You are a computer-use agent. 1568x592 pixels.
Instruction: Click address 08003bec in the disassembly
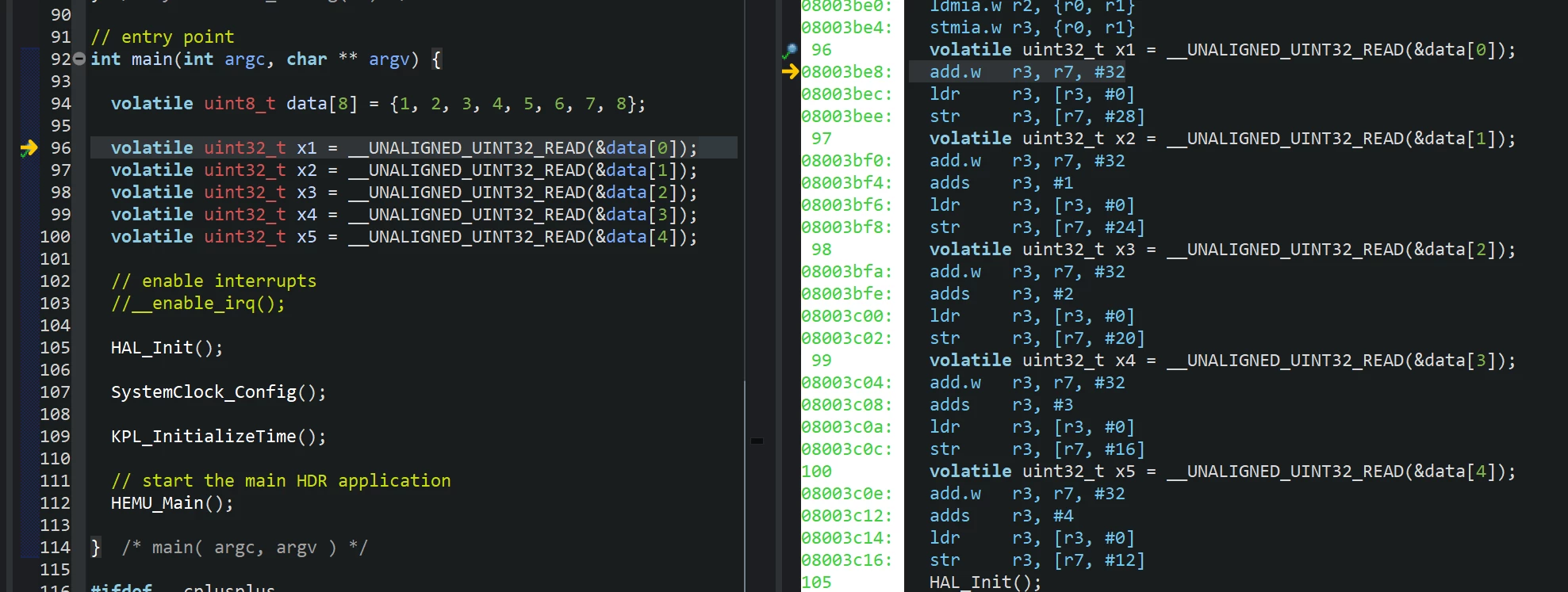(846, 94)
